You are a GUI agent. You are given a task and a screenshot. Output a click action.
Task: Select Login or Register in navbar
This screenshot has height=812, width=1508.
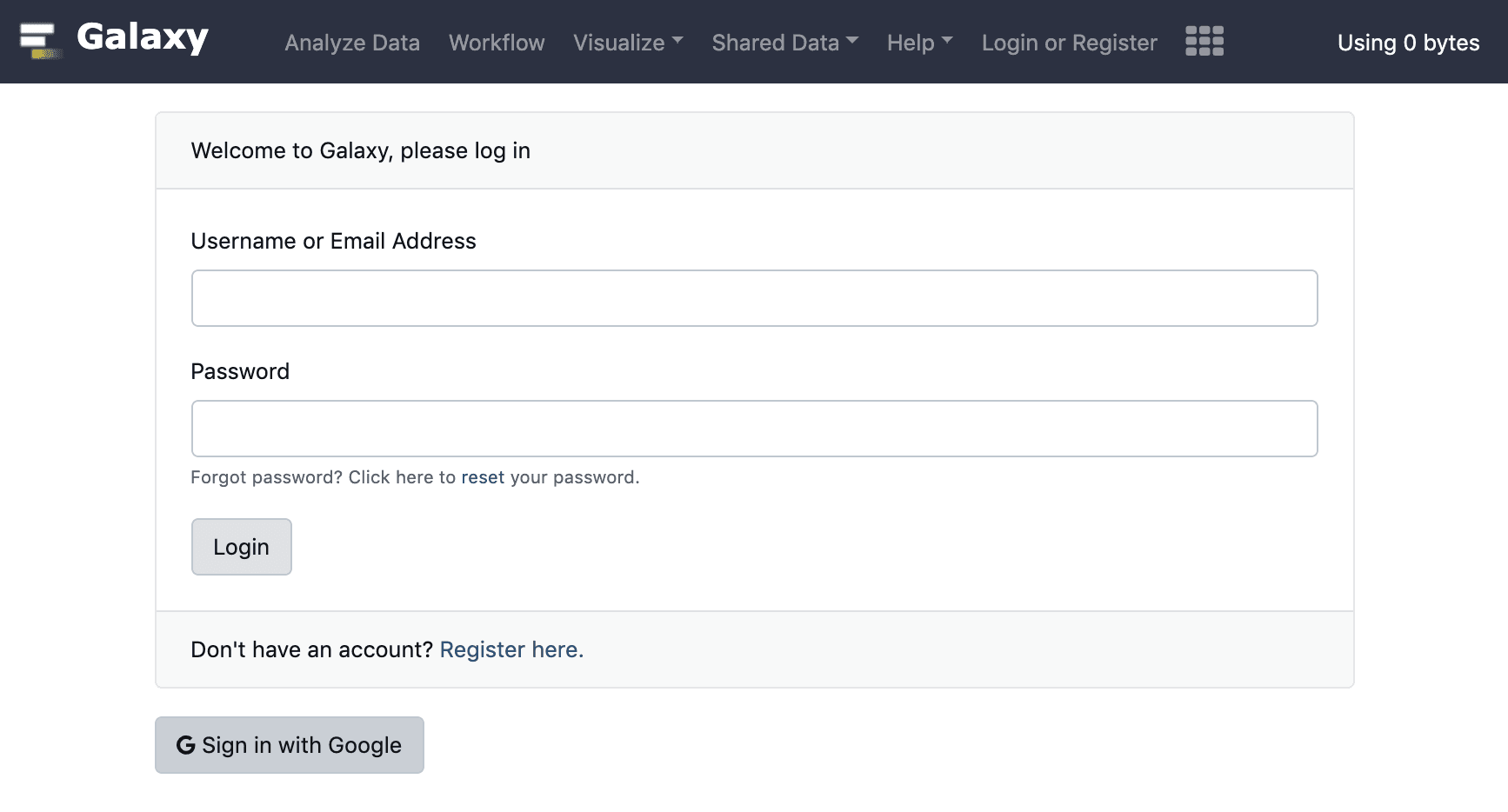[x=1069, y=43]
